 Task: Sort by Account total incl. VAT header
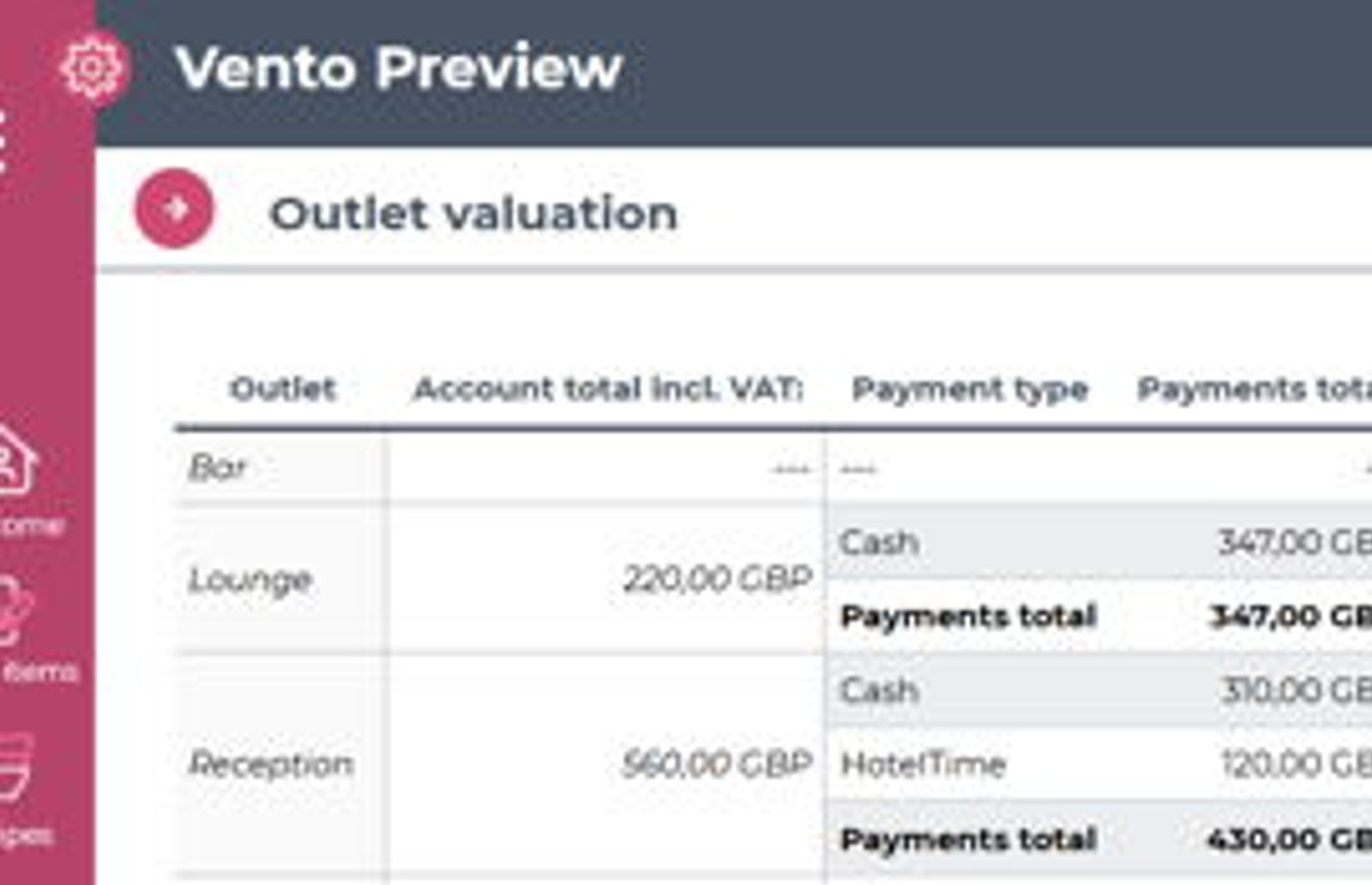point(608,388)
